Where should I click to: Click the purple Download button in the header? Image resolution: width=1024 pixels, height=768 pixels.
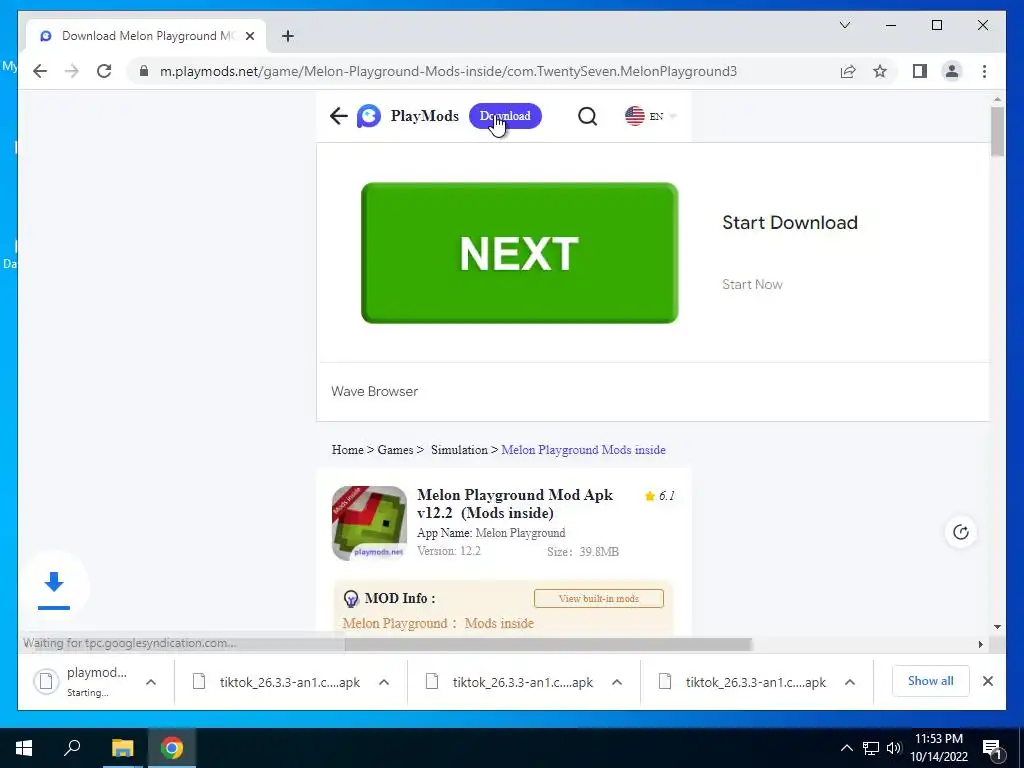pos(505,116)
